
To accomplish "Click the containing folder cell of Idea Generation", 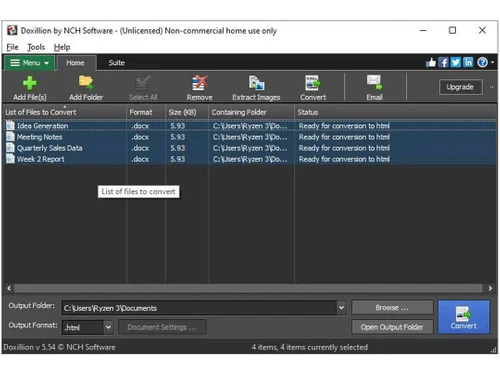I will [250, 126].
